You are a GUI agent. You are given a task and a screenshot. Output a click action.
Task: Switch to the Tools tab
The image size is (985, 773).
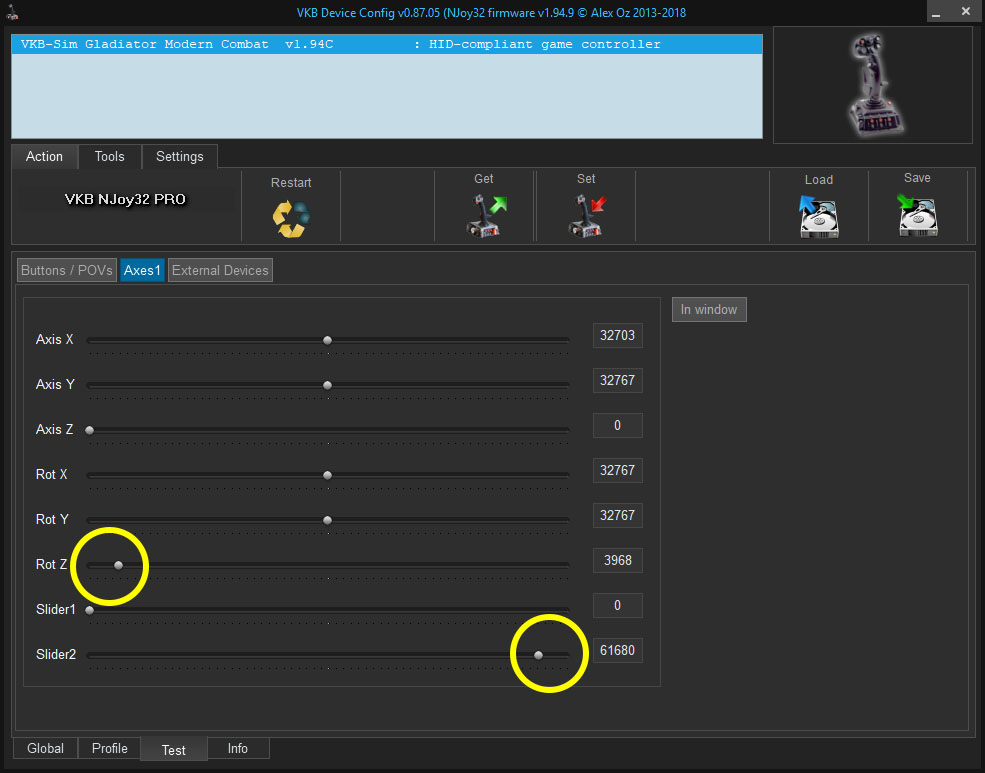[109, 156]
